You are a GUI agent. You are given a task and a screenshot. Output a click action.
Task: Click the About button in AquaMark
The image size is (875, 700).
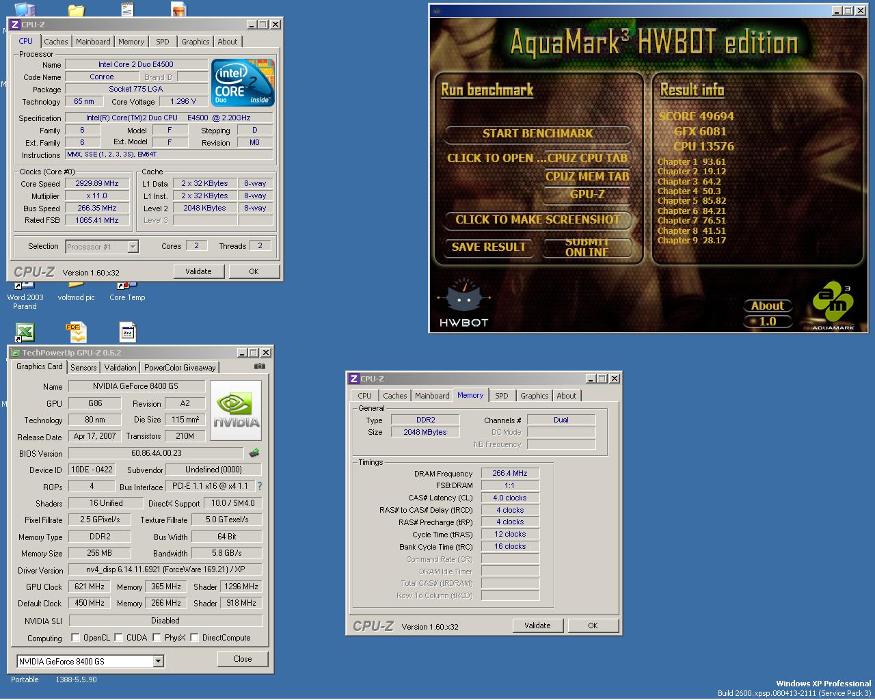point(767,305)
